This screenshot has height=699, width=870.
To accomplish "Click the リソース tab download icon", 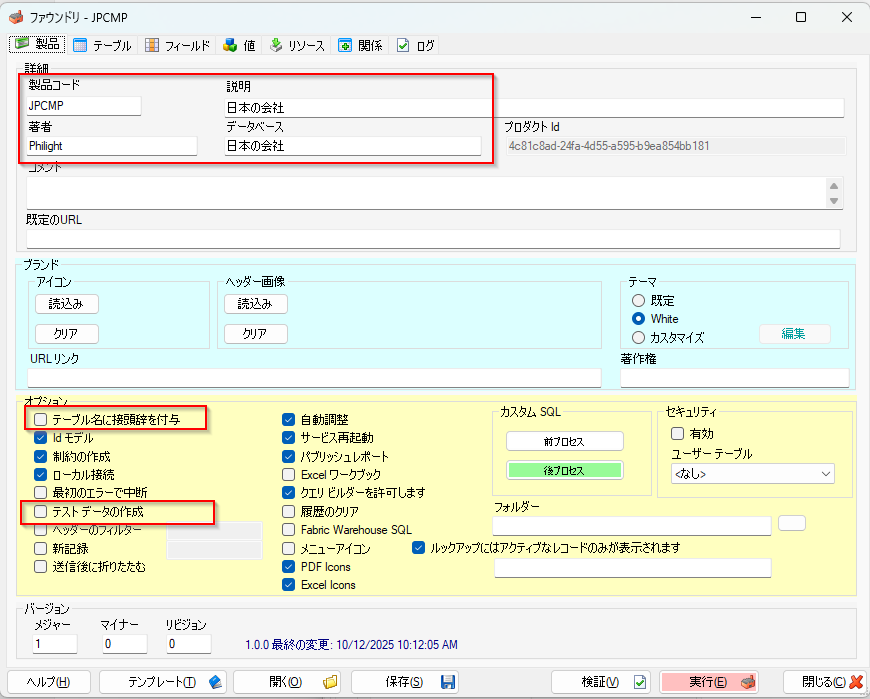I will 276,45.
